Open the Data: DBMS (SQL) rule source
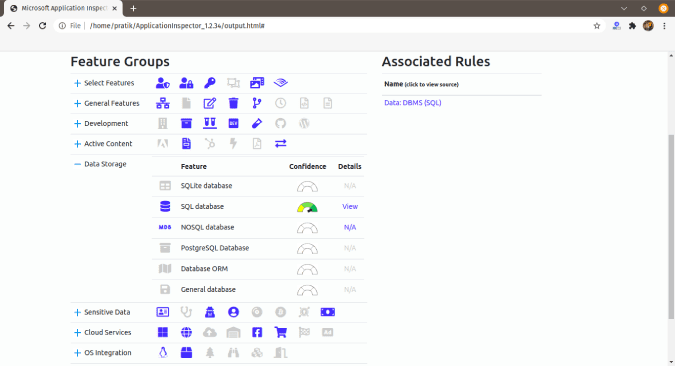The width and height of the screenshot is (675, 366). click(412, 102)
